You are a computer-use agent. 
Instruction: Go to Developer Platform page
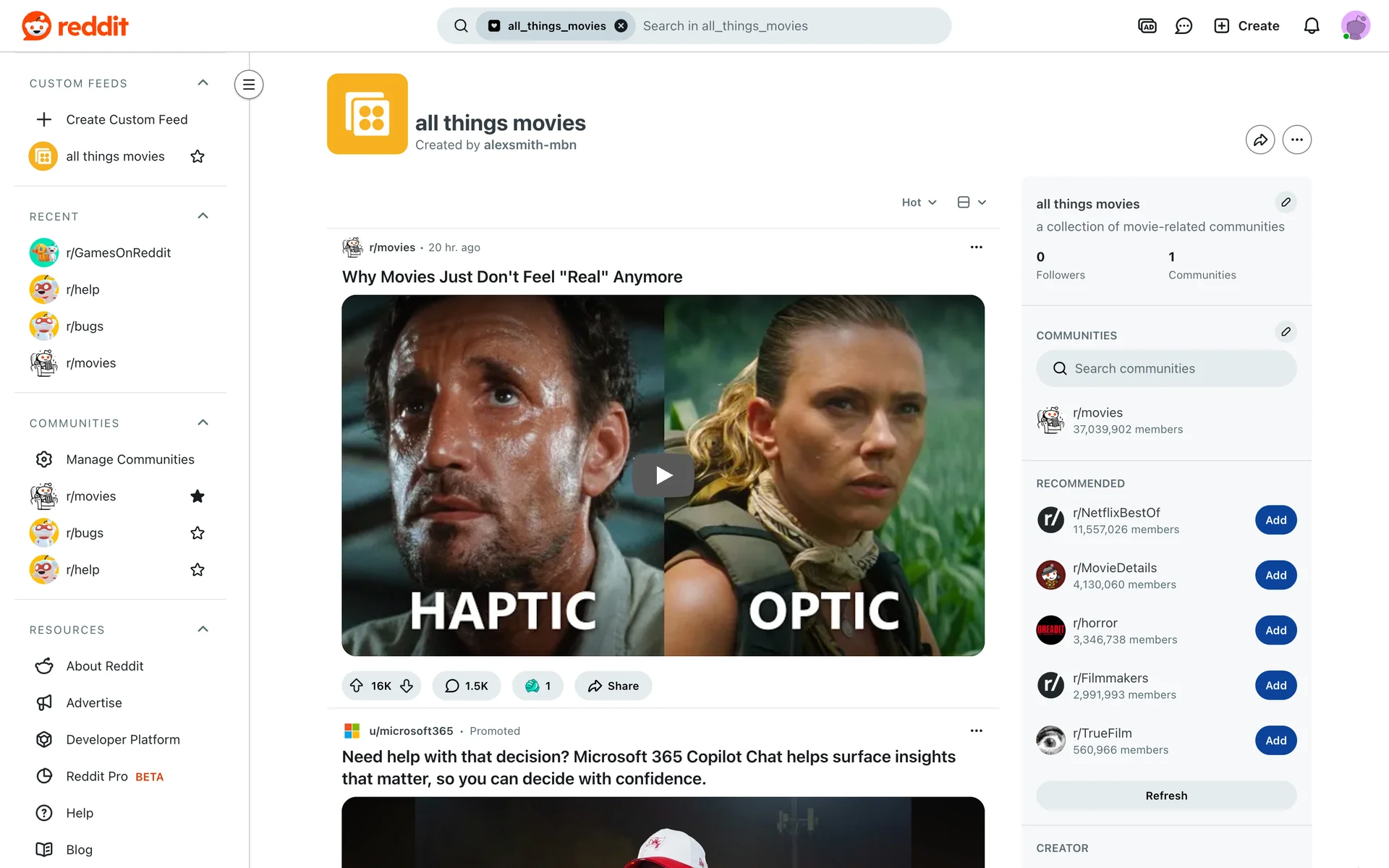(122, 739)
